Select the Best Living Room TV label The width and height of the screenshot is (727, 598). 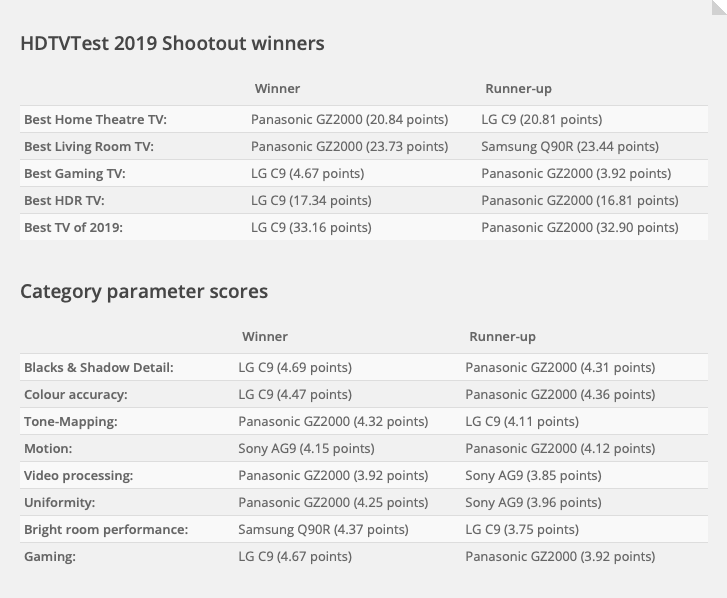click(89, 147)
